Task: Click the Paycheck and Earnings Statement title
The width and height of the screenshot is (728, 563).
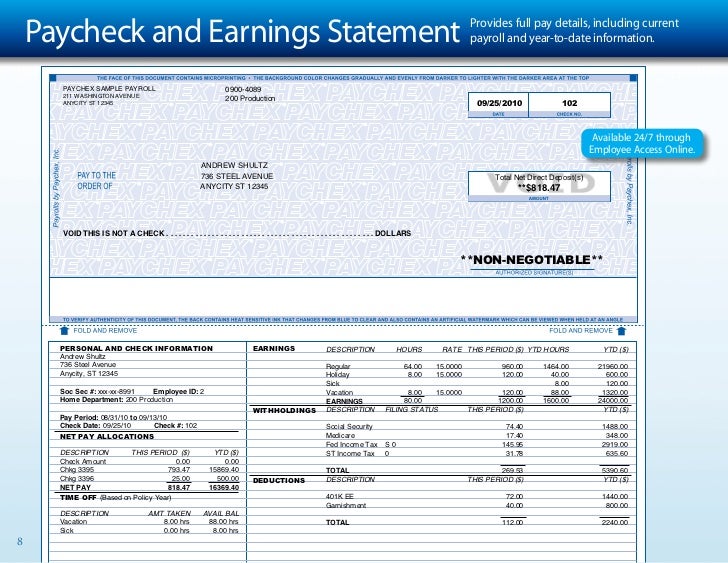Action: coord(242,31)
